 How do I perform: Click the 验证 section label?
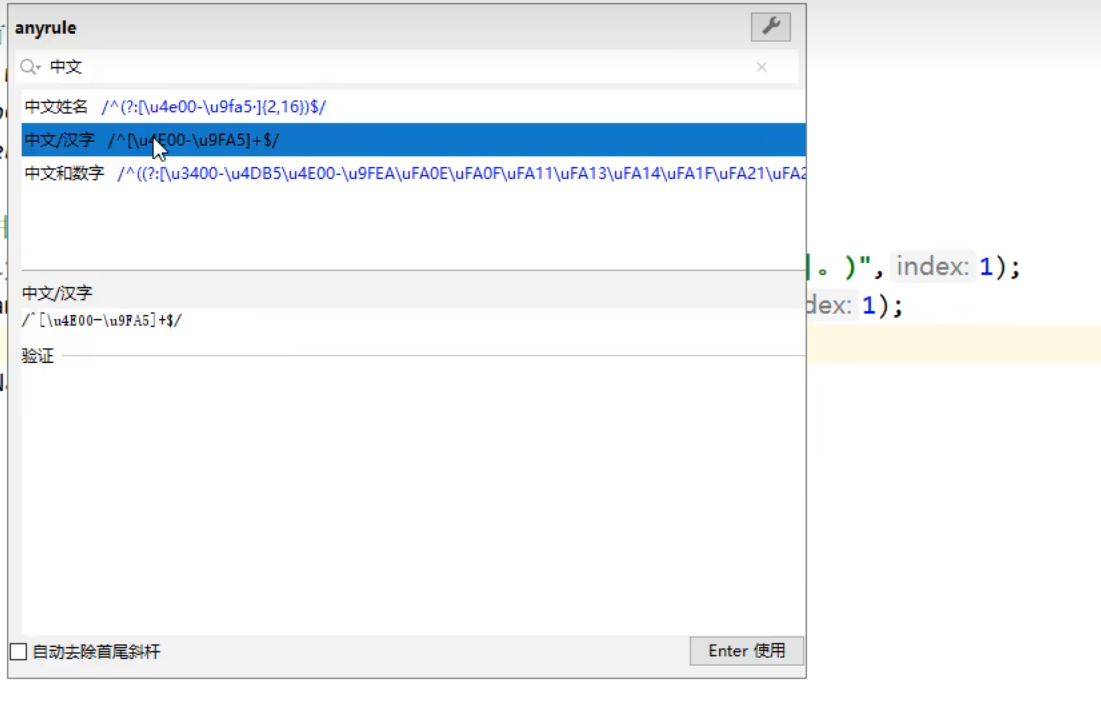[38, 356]
